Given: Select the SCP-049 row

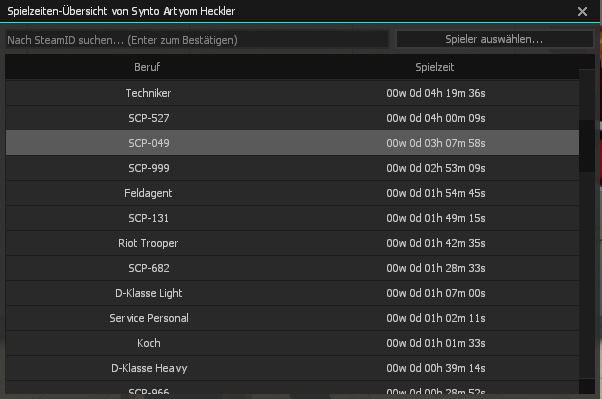Looking at the screenshot, I should 292,143.
